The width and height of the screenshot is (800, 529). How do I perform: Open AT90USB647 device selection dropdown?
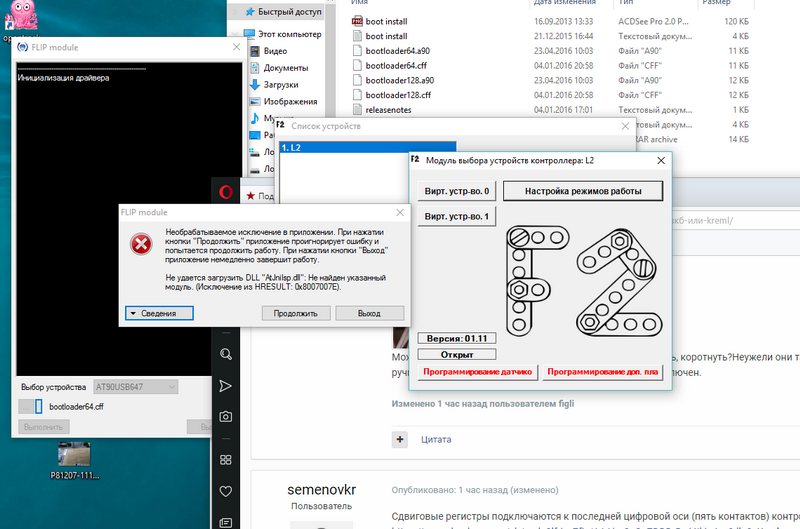click(135, 387)
